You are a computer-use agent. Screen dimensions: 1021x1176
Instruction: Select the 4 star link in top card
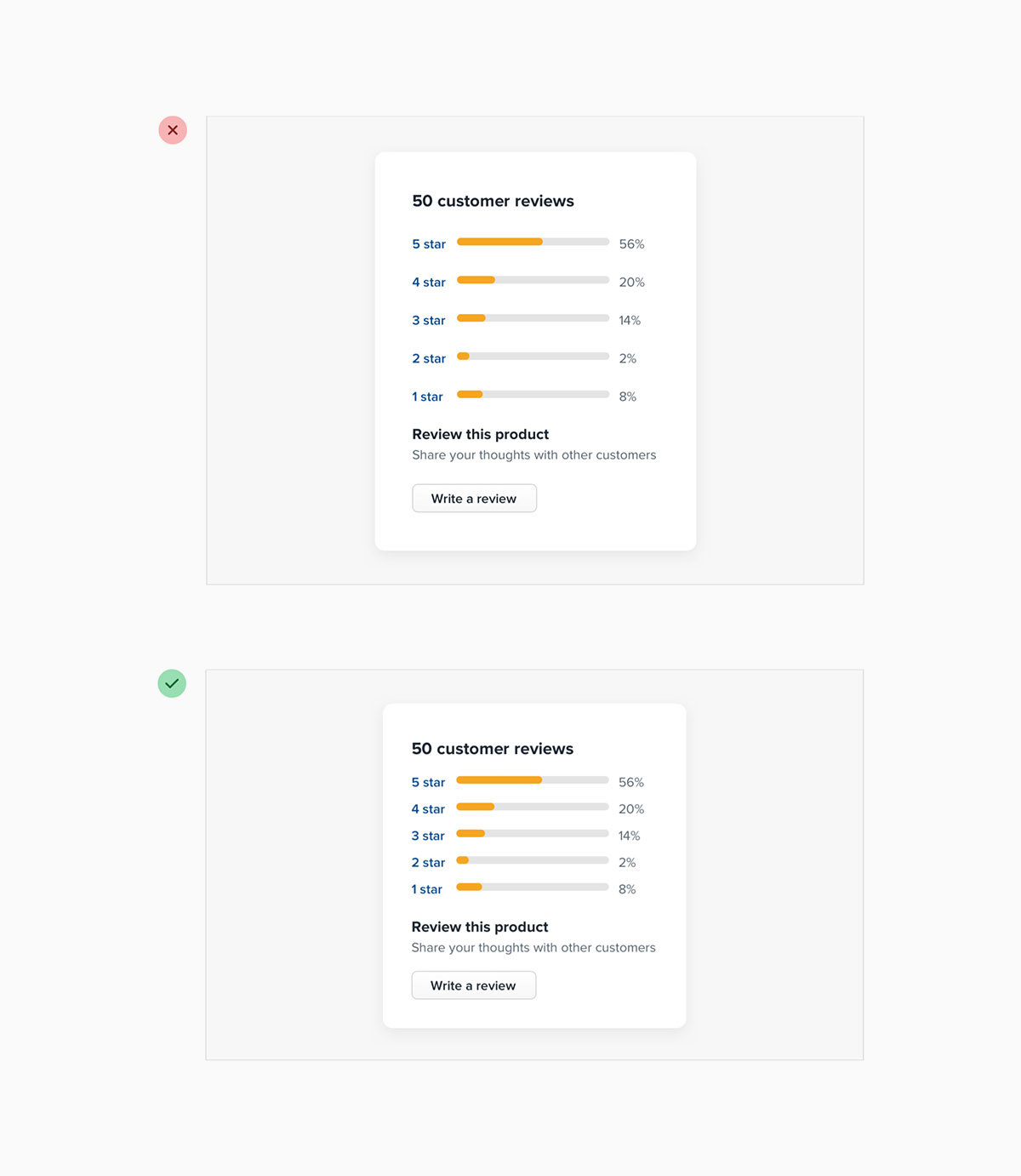click(428, 282)
